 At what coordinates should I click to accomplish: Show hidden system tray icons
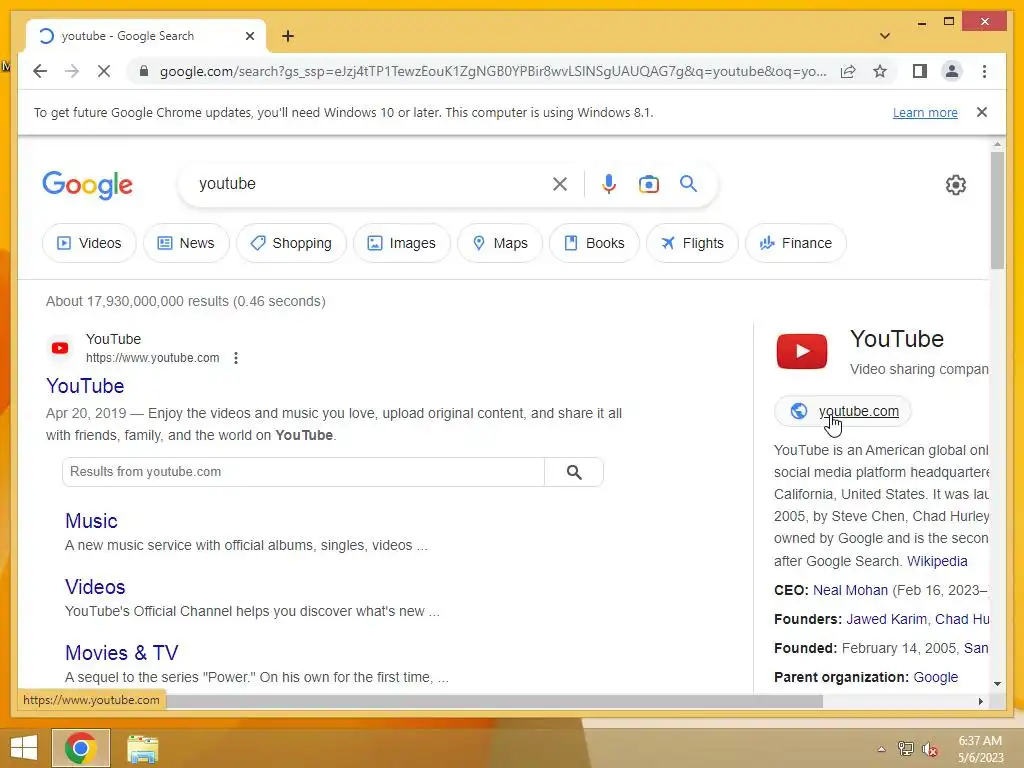[882, 749]
